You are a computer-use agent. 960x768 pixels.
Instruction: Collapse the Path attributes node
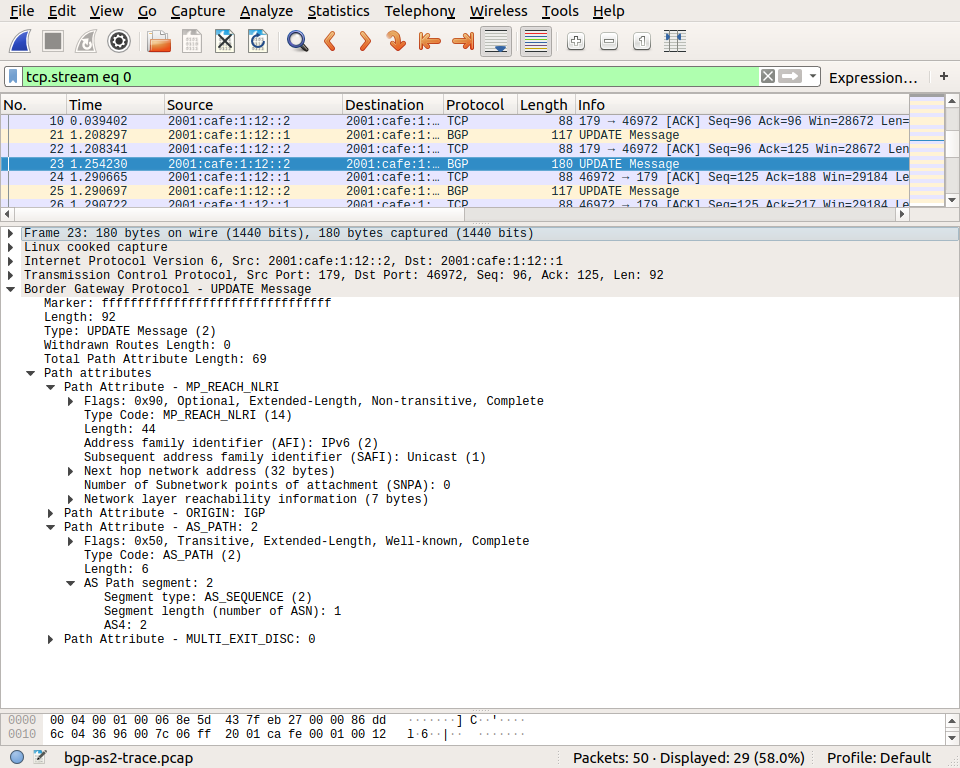(30, 374)
